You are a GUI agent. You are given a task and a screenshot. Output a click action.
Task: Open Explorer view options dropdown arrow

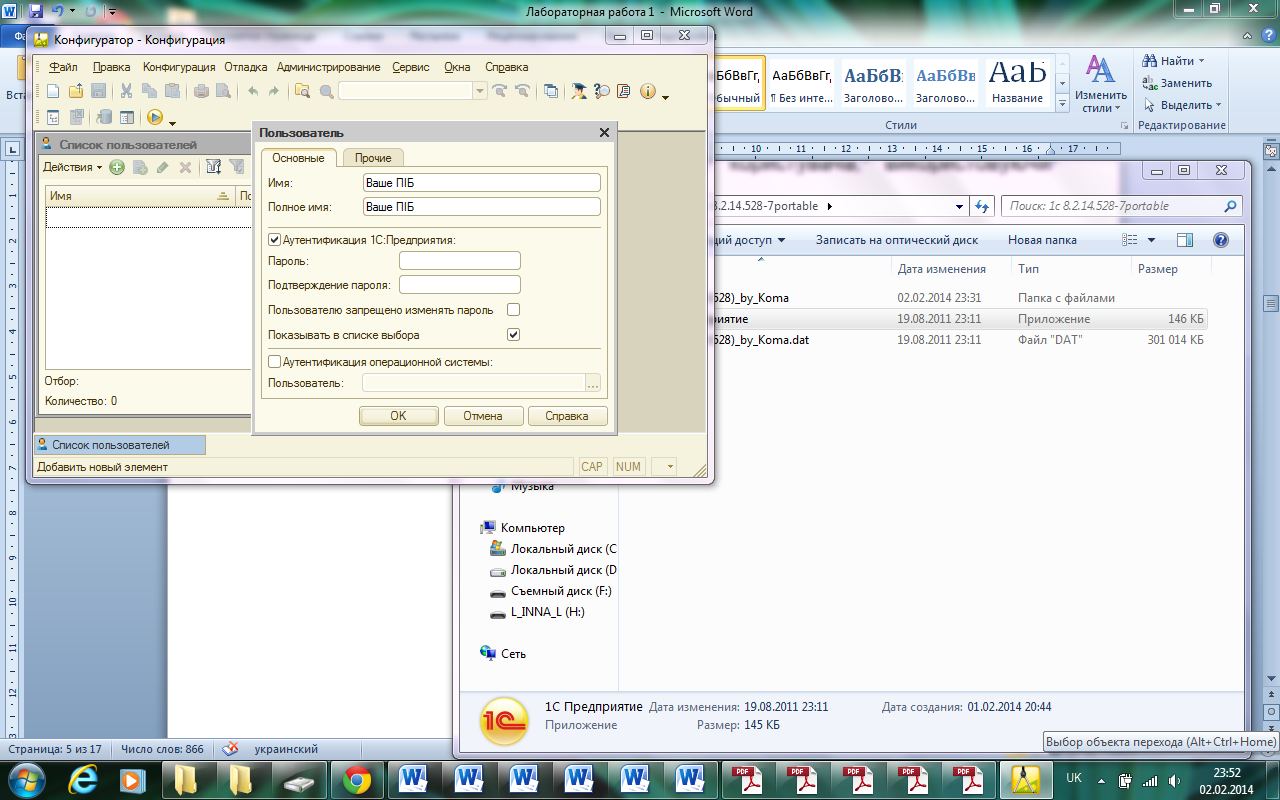point(1151,240)
